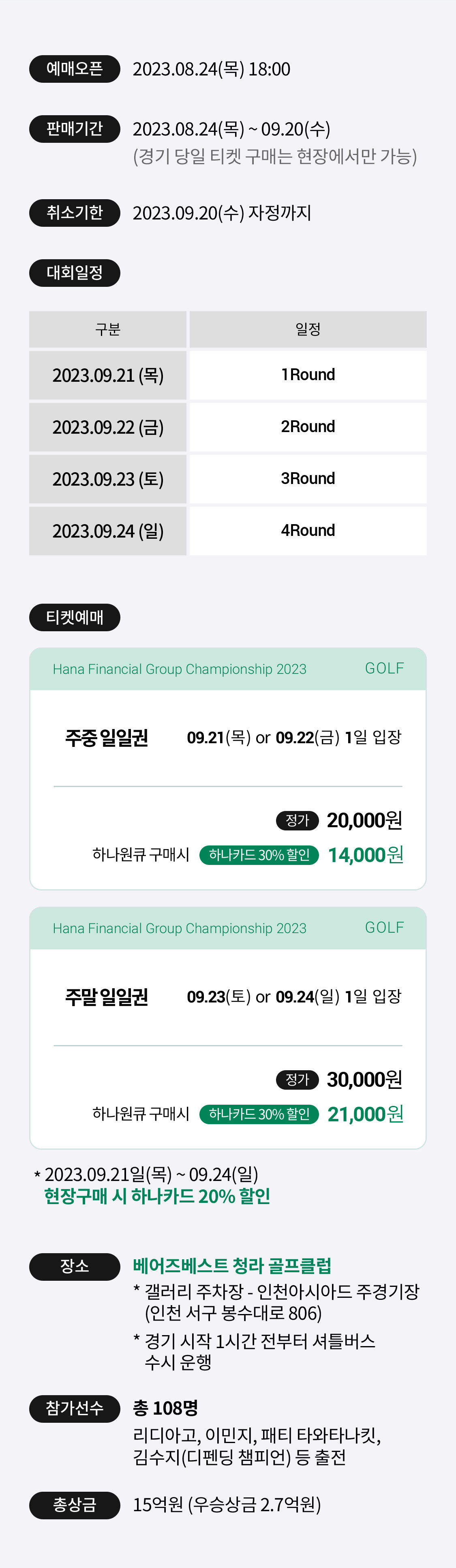Click 현장구매 시 하나카드 20% 할인 notice
The width and height of the screenshot is (456, 1568).
point(157,1196)
